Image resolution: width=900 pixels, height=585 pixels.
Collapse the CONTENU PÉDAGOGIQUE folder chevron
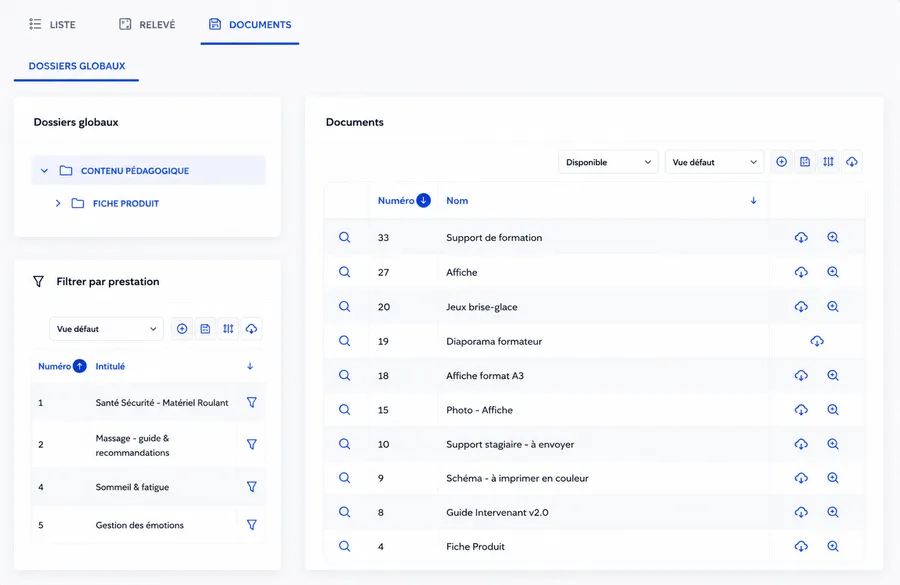click(44, 171)
